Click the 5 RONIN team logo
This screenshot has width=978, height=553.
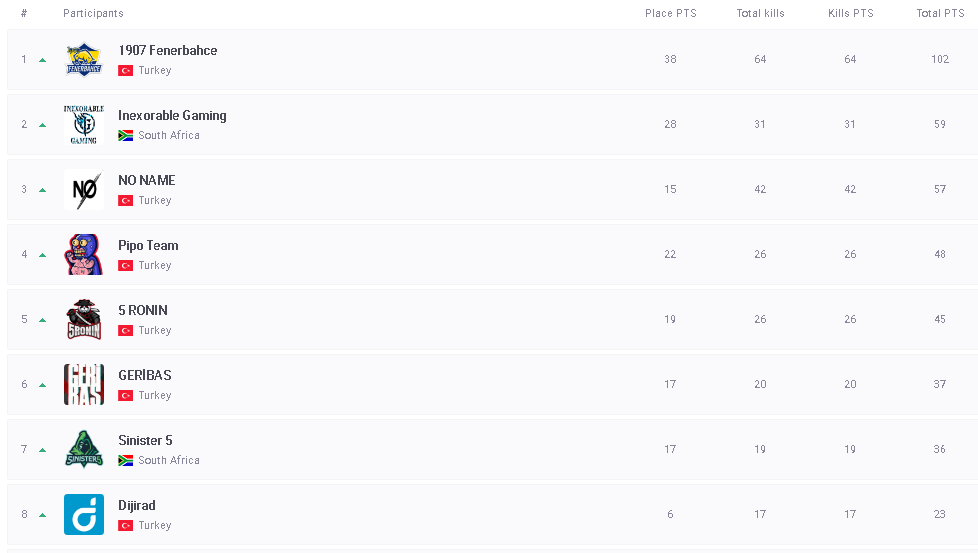(84, 320)
